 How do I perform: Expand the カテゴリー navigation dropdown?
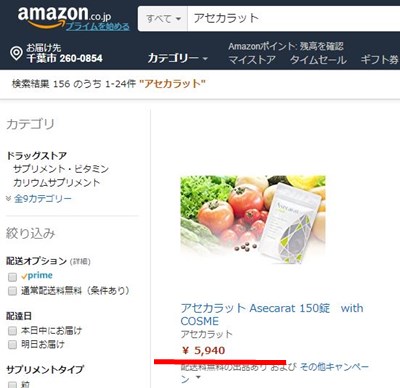pyautogui.click(x=178, y=59)
